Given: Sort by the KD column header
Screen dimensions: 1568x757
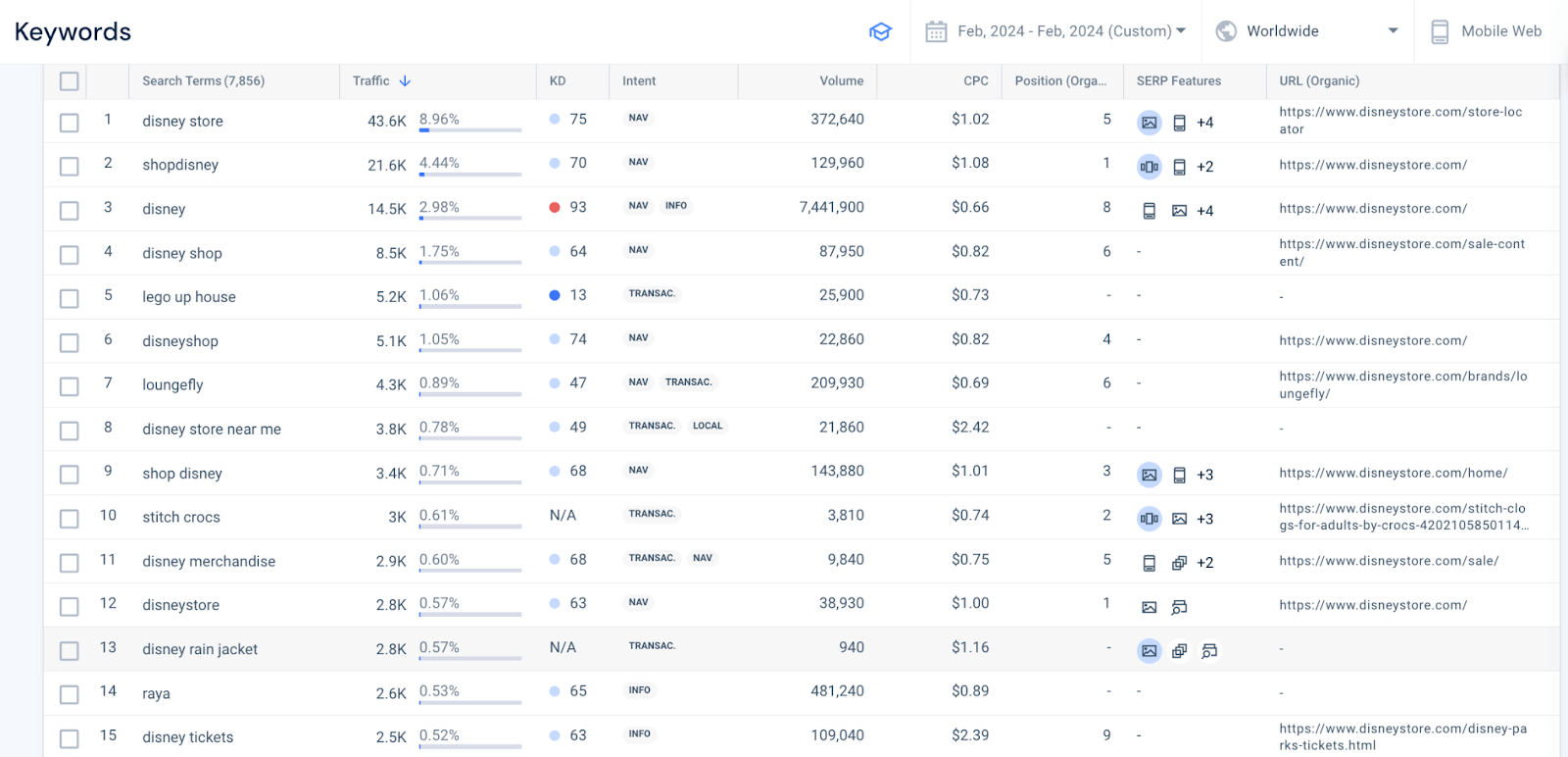Looking at the screenshot, I should tap(558, 80).
